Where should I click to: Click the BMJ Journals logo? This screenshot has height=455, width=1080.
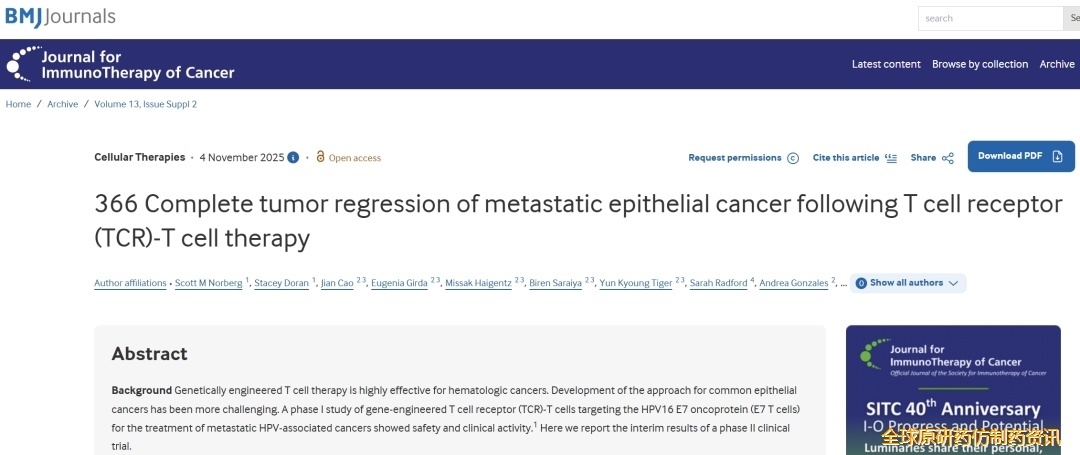coord(60,16)
